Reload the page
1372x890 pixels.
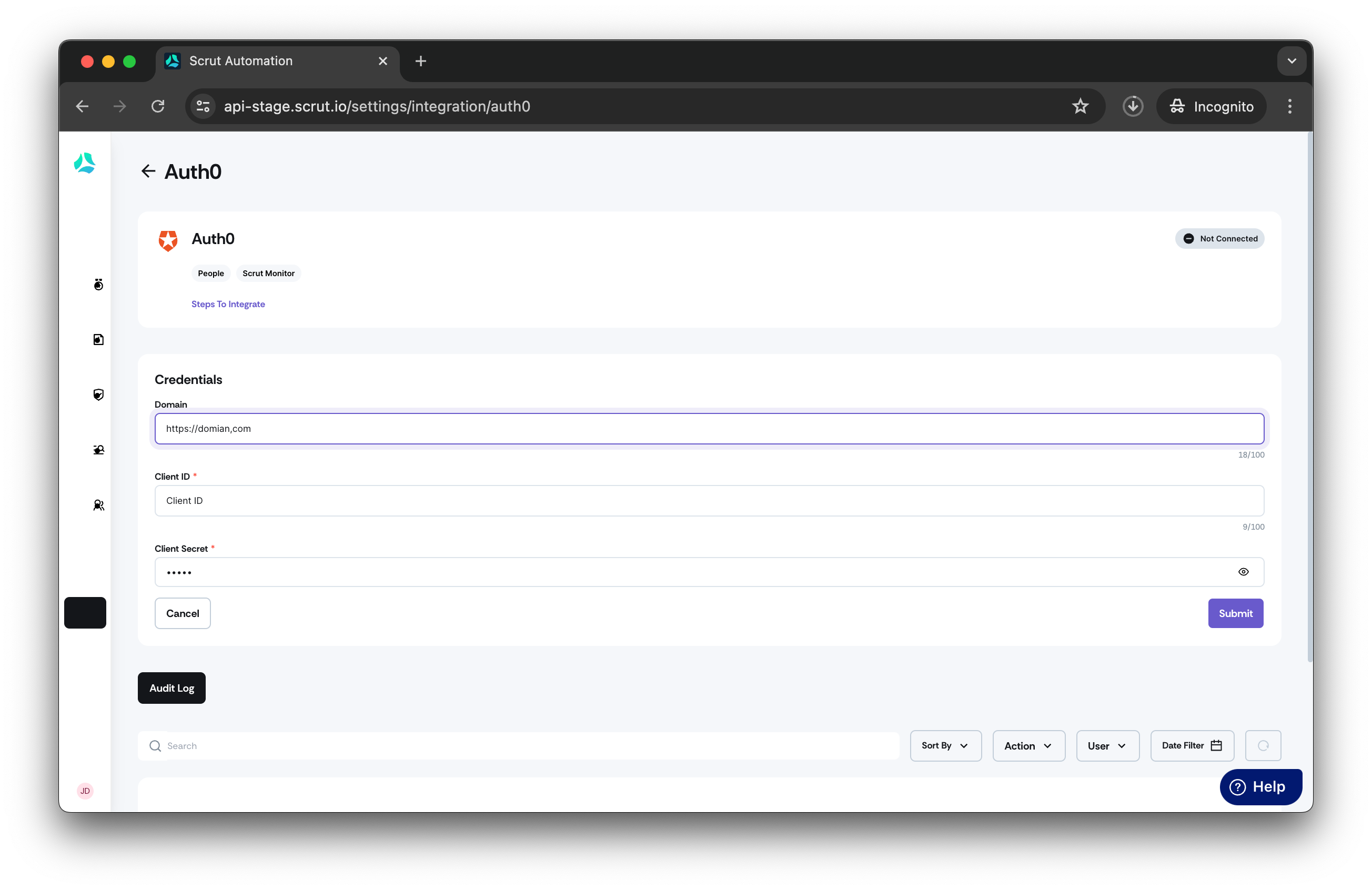pos(158,106)
